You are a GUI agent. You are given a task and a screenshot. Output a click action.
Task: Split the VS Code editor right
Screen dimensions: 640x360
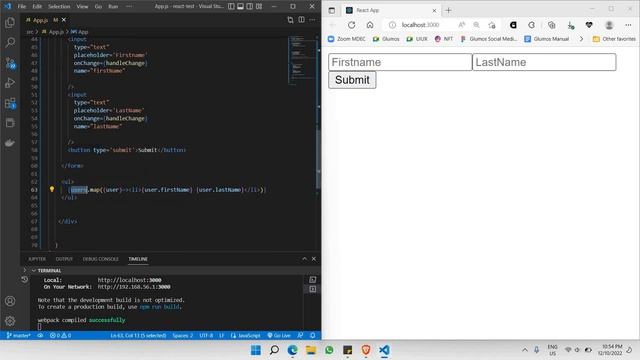(301, 20)
